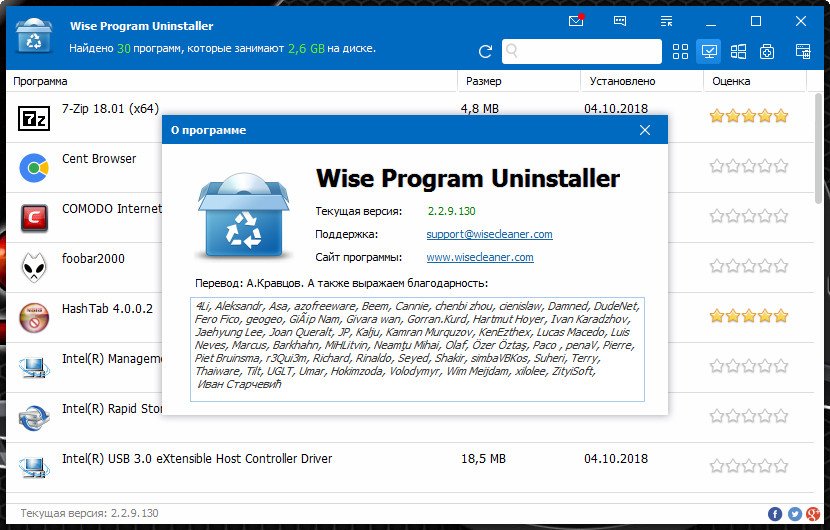
Task: Open www.wisecleaner.com website link
Action: [480, 257]
